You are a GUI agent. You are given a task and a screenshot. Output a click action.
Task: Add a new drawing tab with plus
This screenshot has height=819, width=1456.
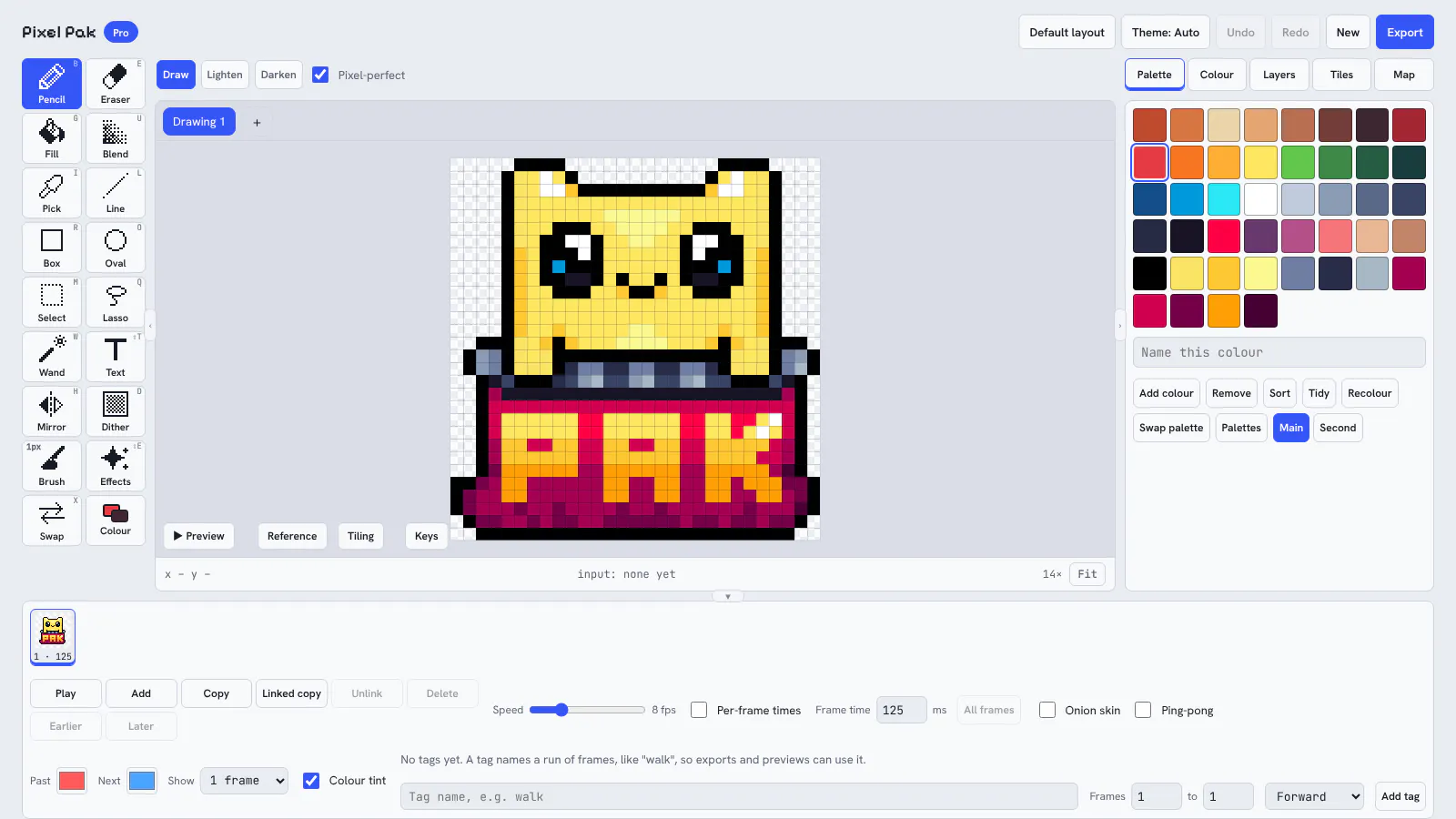click(x=257, y=122)
